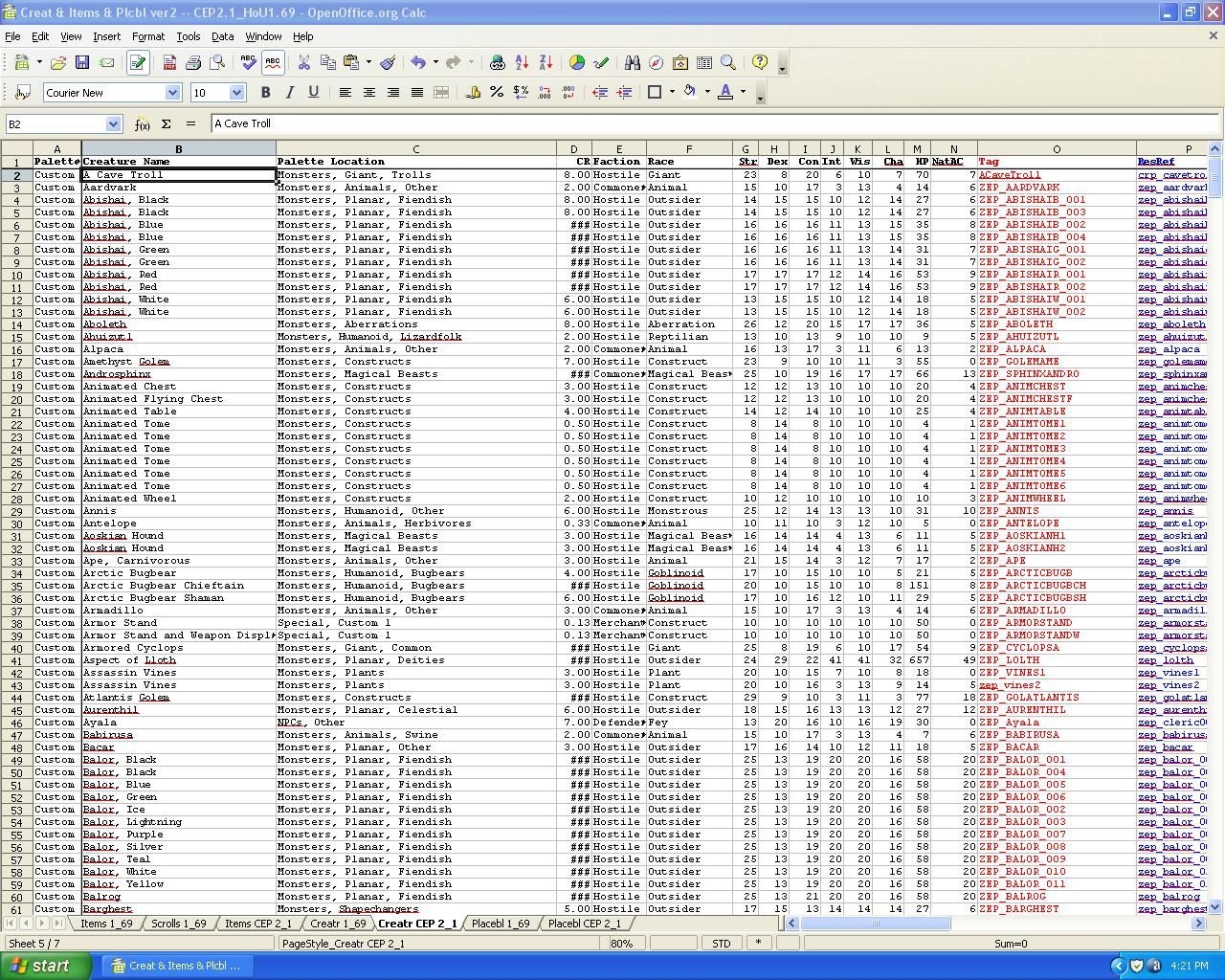Viewport: 1225px width, 980px height.
Task: Open the Courier New font name dropdown
Action: pyautogui.click(x=172, y=93)
